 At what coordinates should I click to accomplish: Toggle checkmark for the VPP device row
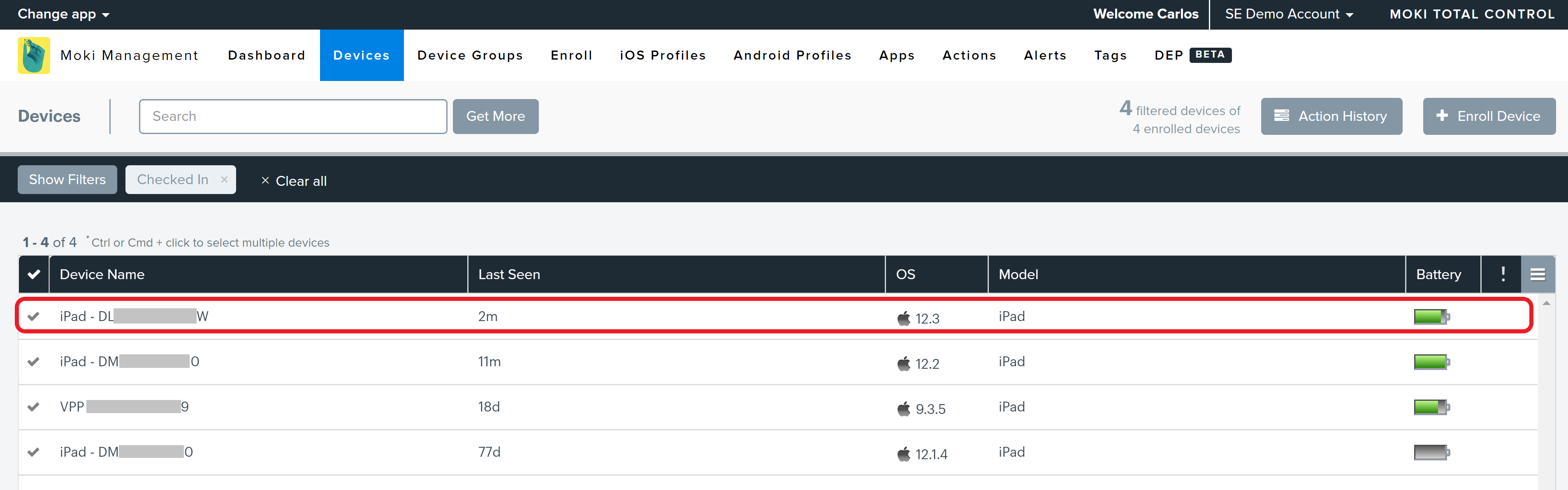coord(33,407)
